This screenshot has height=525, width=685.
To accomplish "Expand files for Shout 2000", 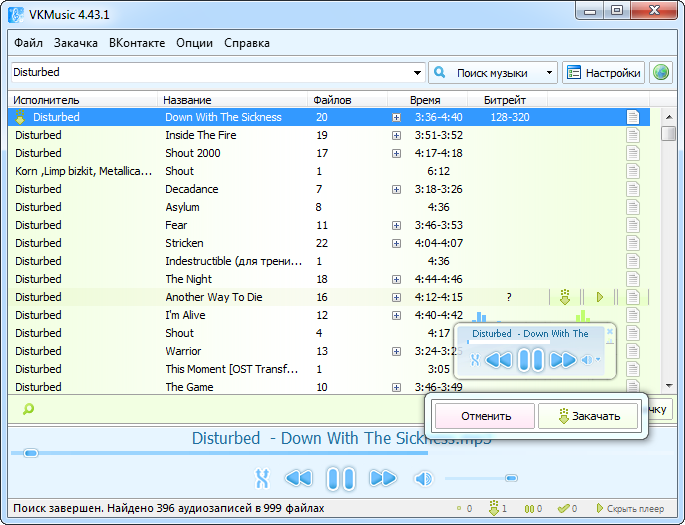I will coord(396,153).
